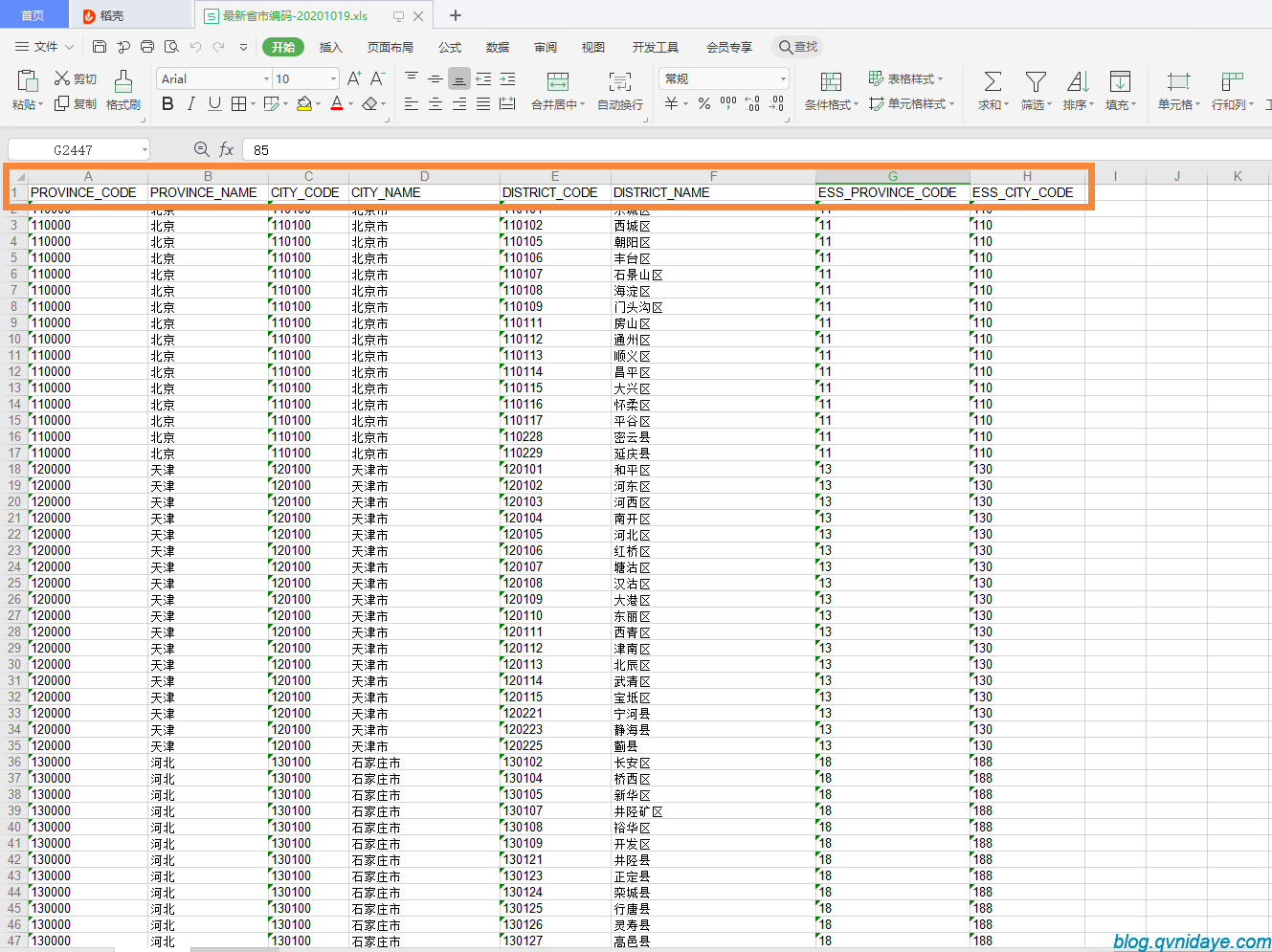Screen dimensions: 1272x952
Task: Click the formula bar showing 85
Action: [x=756, y=149]
